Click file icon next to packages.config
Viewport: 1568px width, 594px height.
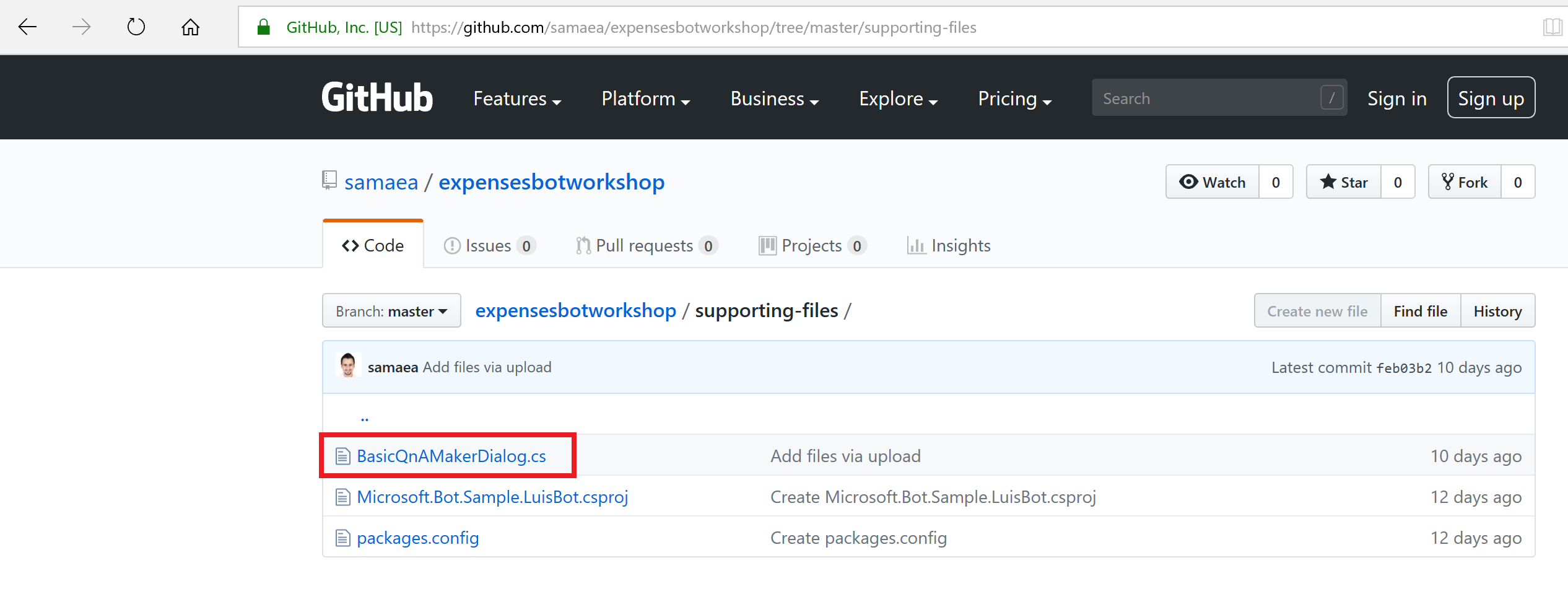[x=342, y=538]
